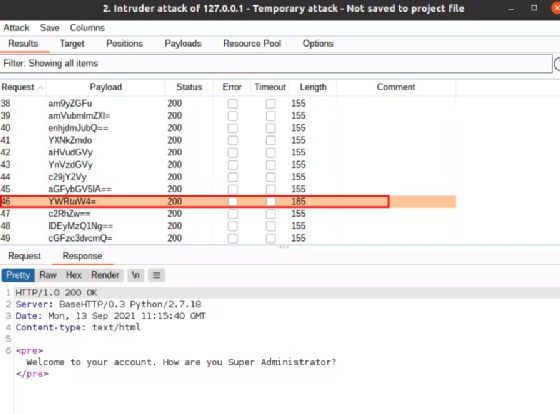Screen dimensions: 560x414
Task: Sort by the Error column header
Action: coord(232,87)
